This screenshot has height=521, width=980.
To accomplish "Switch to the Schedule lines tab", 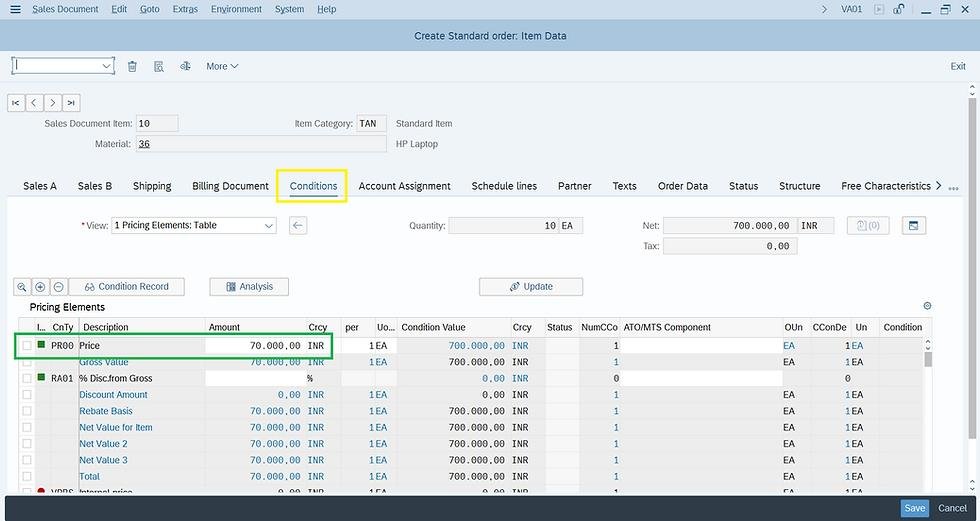I will [504, 186].
